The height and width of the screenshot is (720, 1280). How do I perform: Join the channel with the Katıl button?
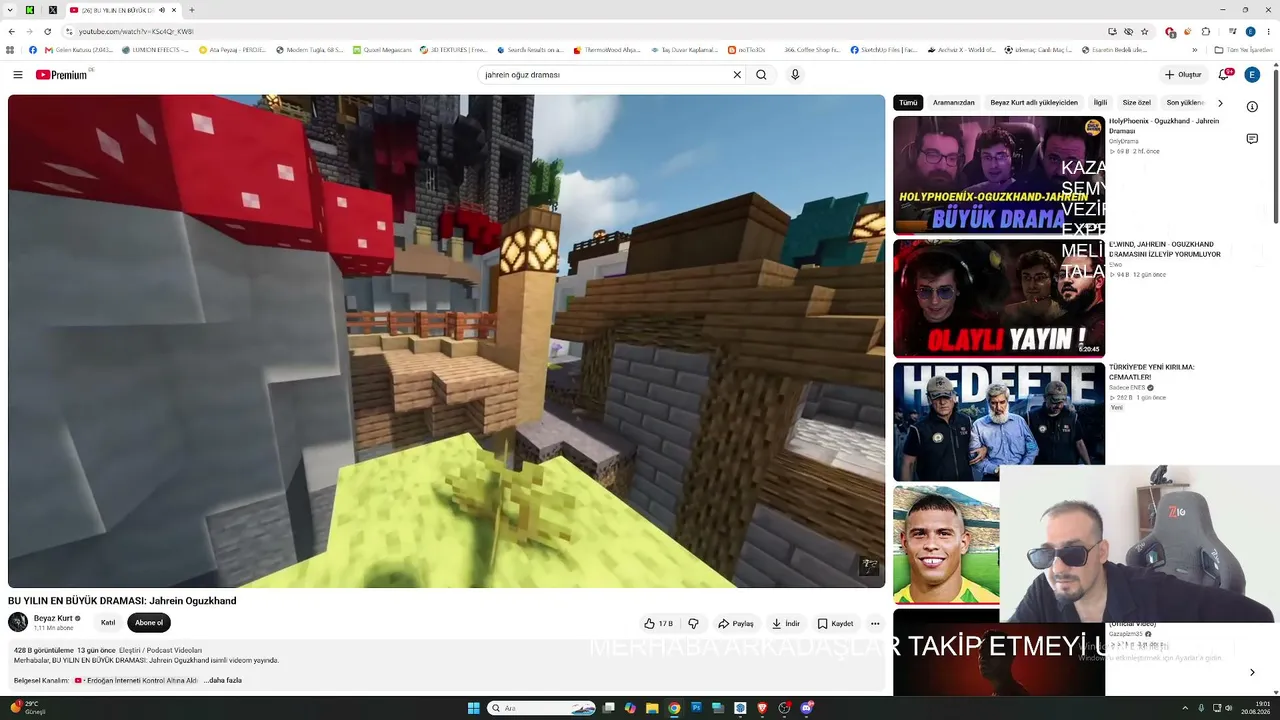pos(108,623)
